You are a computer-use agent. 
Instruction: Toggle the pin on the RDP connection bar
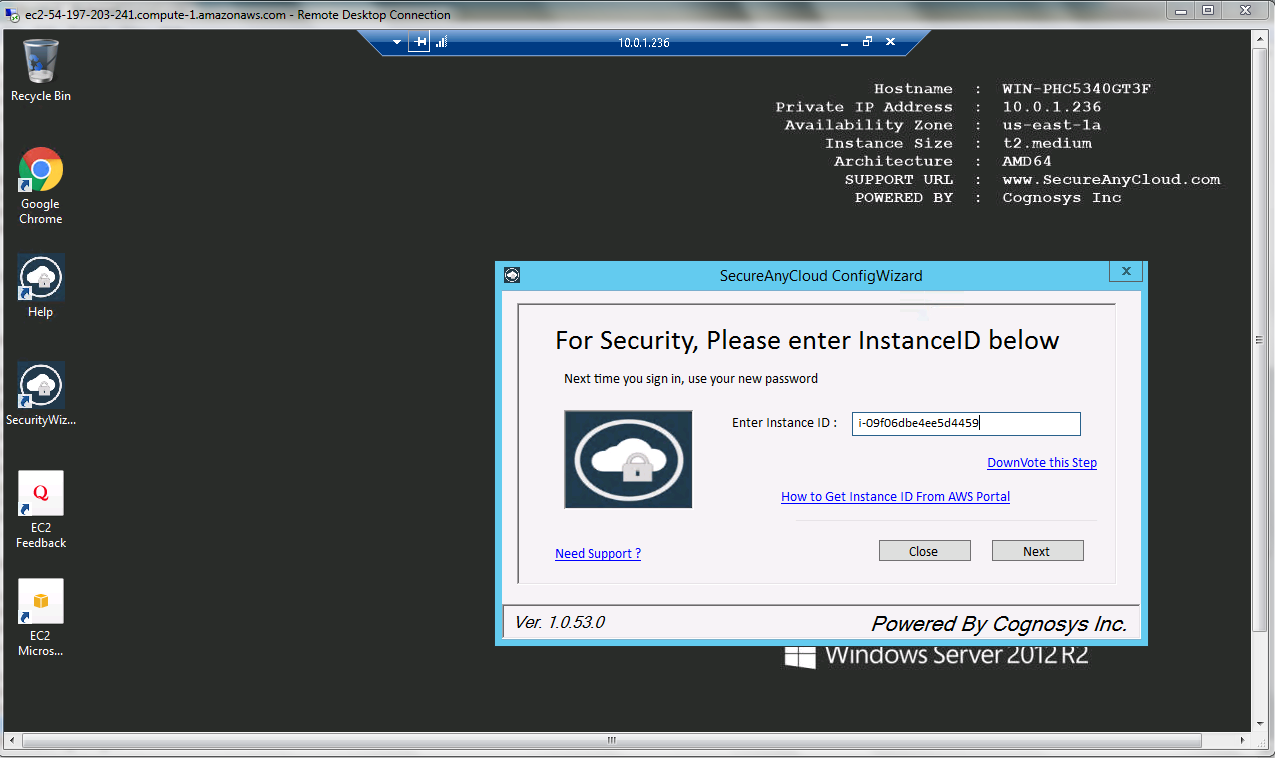(419, 42)
